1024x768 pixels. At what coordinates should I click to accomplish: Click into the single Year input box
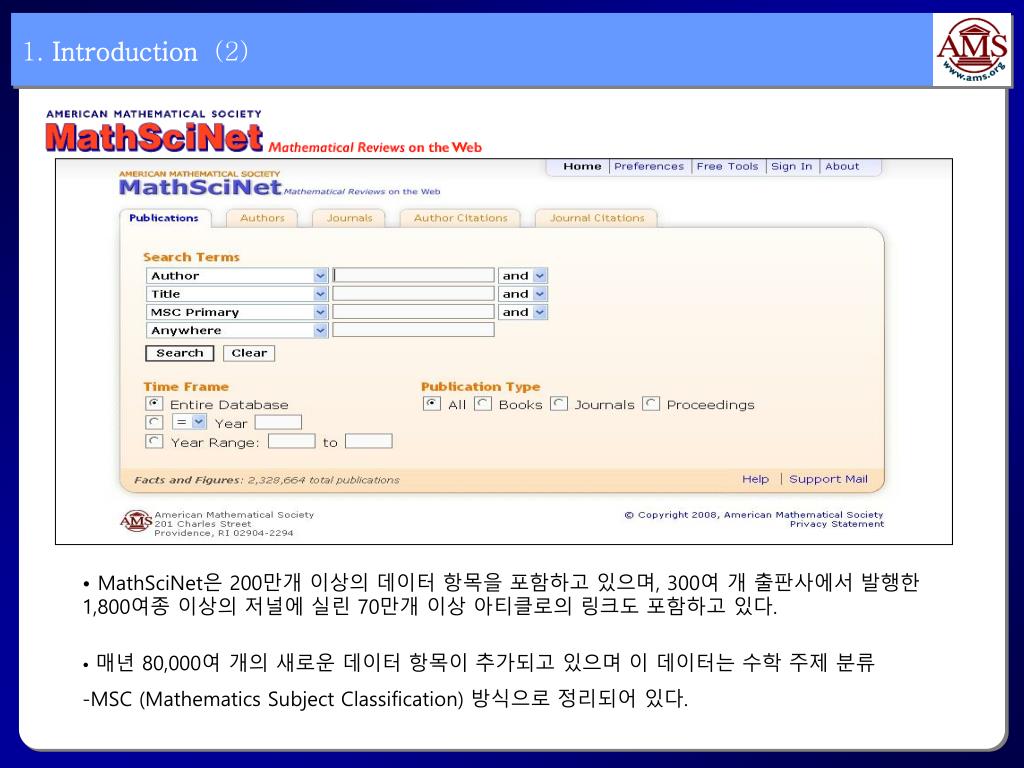(x=278, y=423)
